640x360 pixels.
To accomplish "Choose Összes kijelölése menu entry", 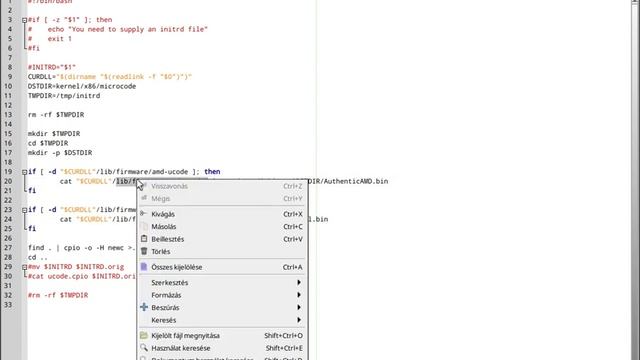I will [x=222, y=267].
